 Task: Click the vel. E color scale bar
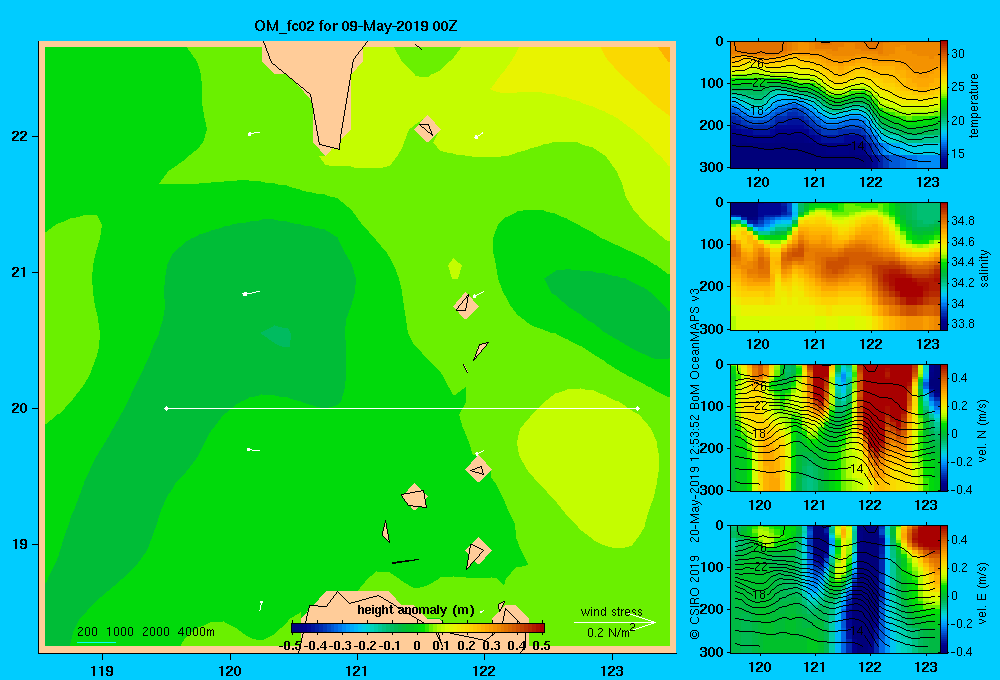coord(943,589)
